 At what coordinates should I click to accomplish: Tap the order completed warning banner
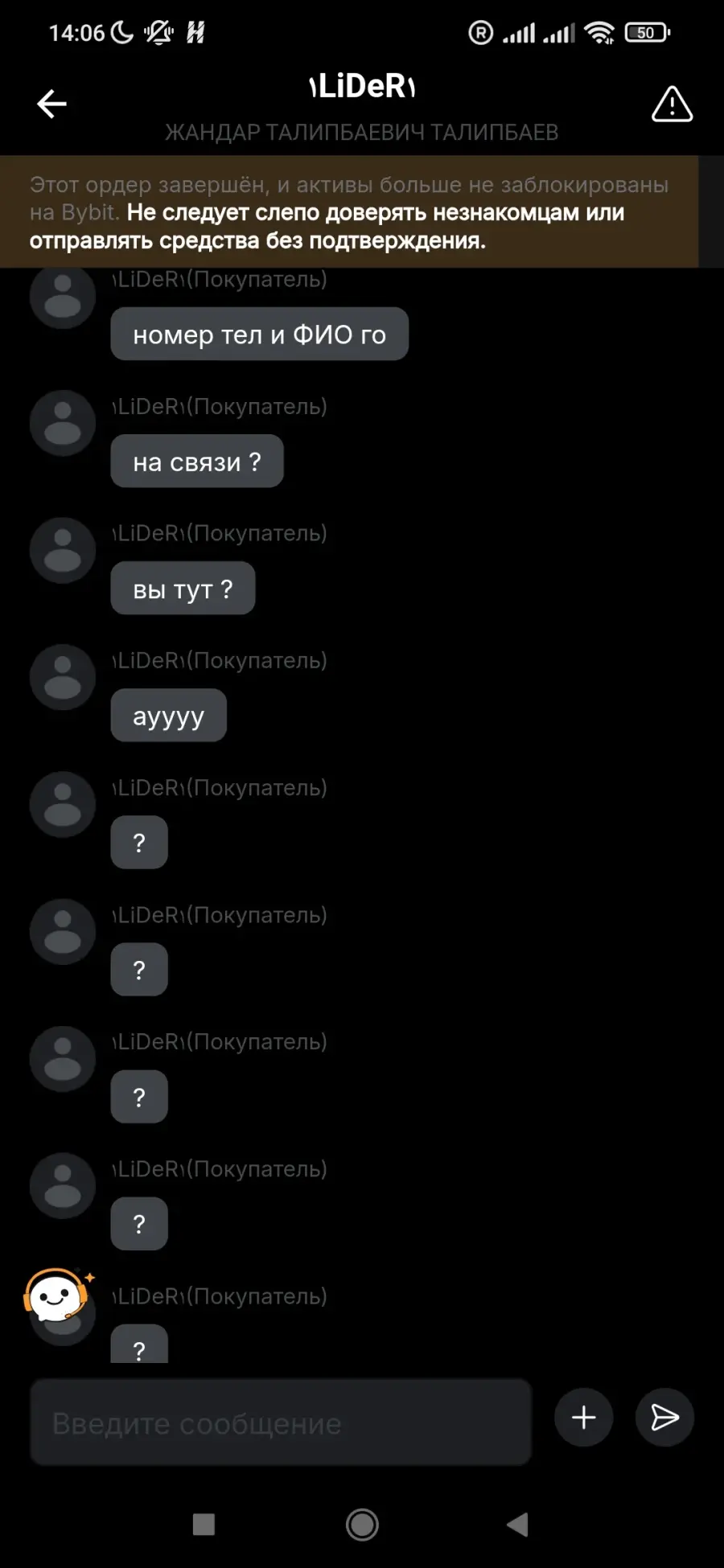(349, 211)
